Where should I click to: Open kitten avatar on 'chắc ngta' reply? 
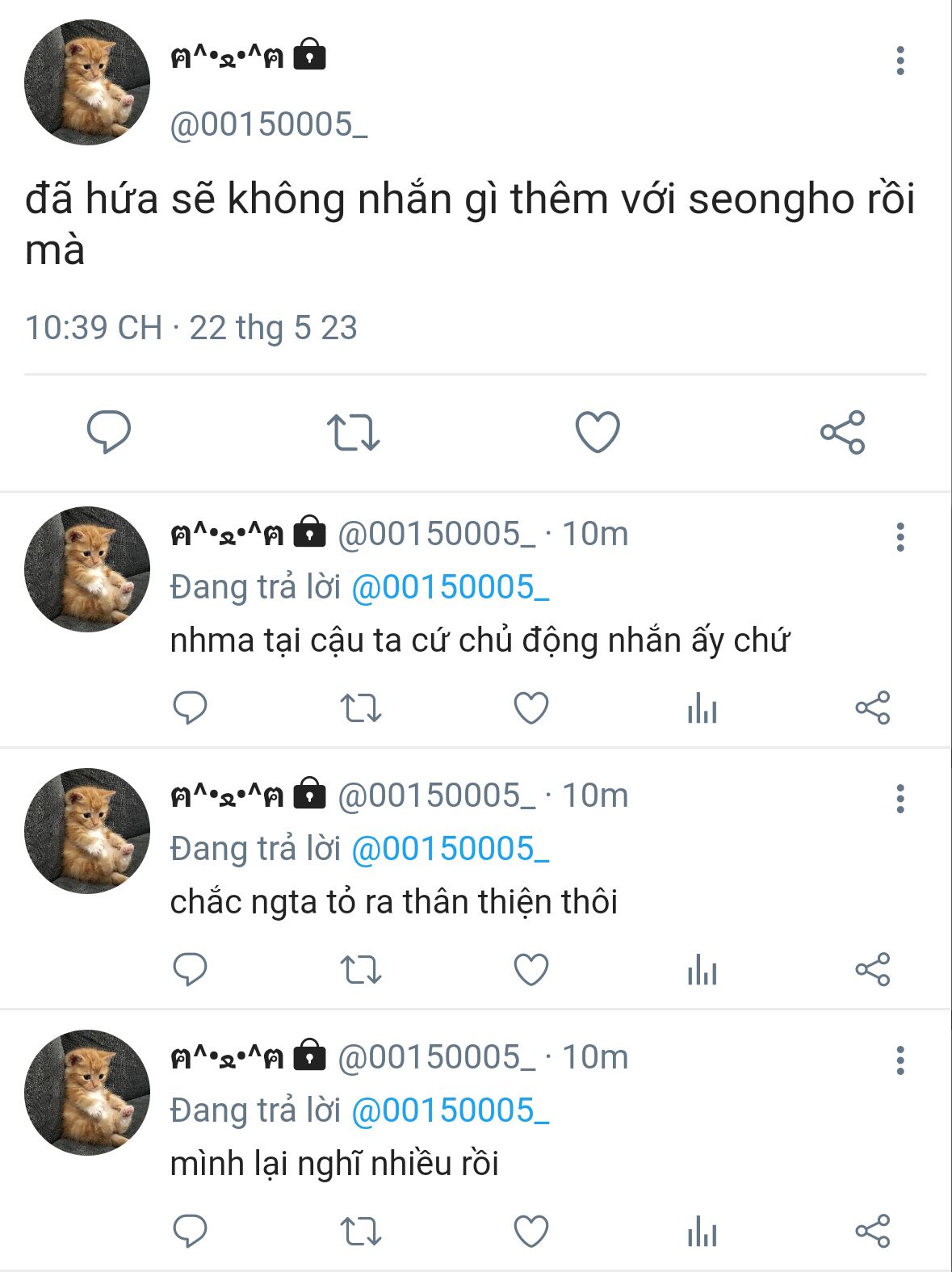[x=87, y=830]
